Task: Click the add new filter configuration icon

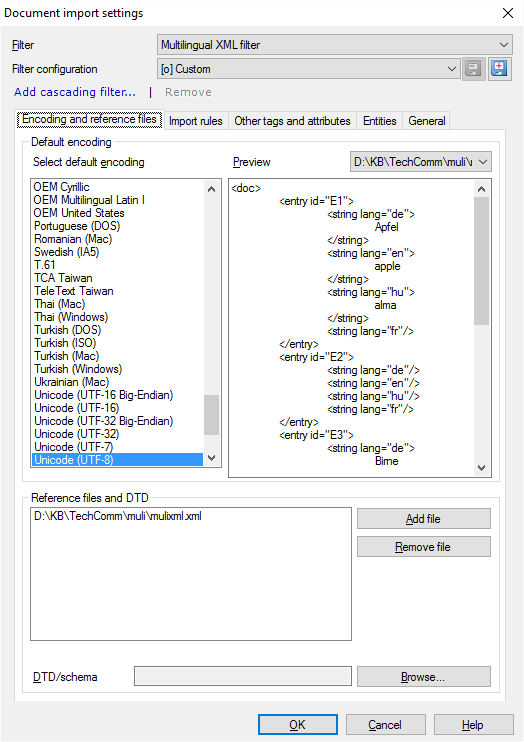Action: click(x=500, y=69)
